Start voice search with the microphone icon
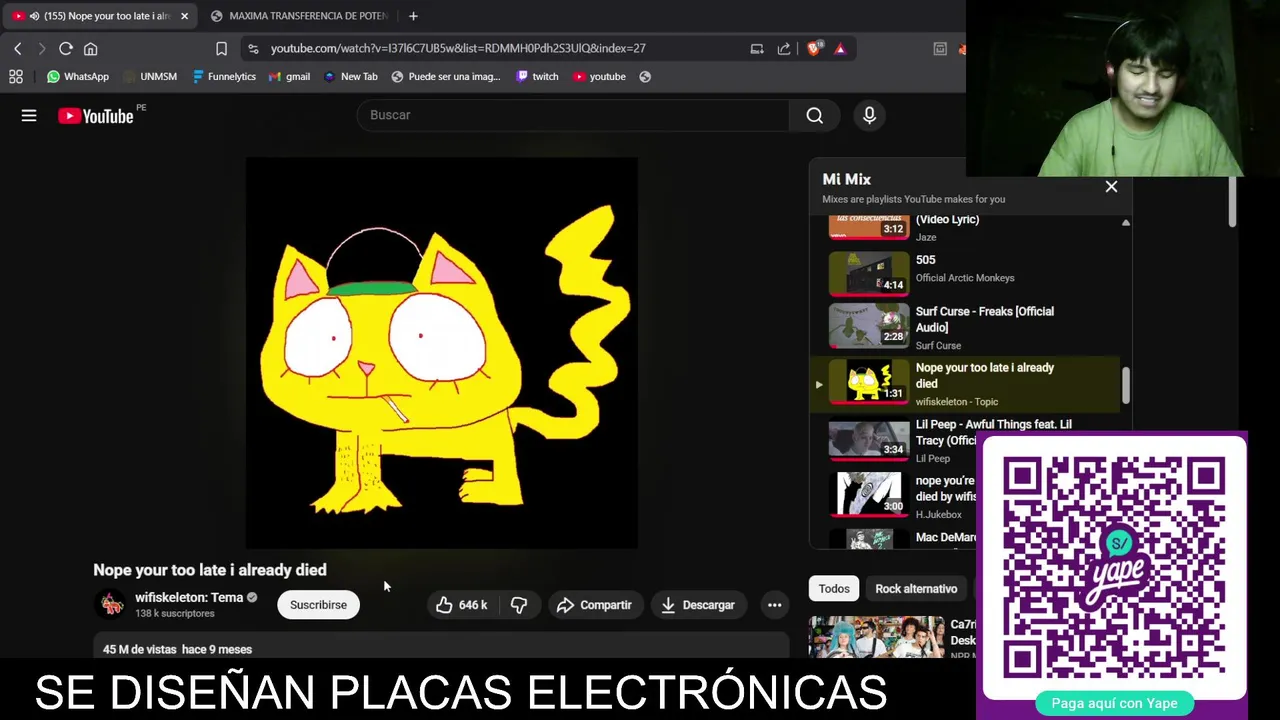The image size is (1280, 720). 869,115
